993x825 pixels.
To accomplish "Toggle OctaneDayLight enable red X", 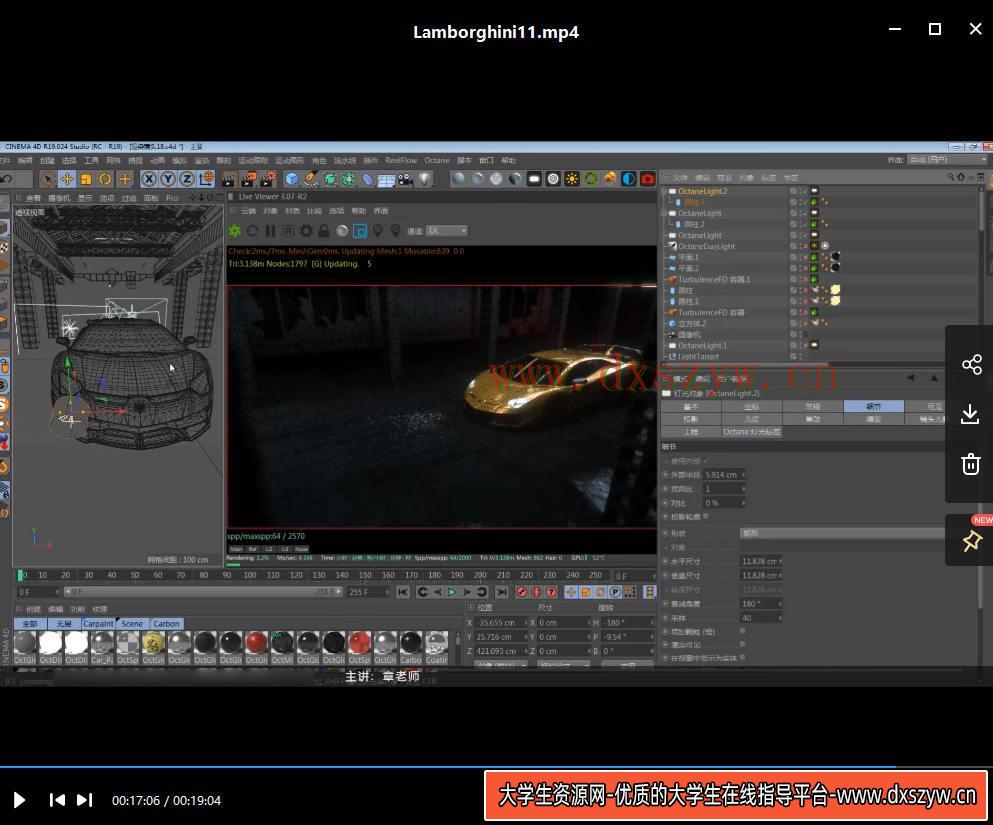I will point(804,246).
